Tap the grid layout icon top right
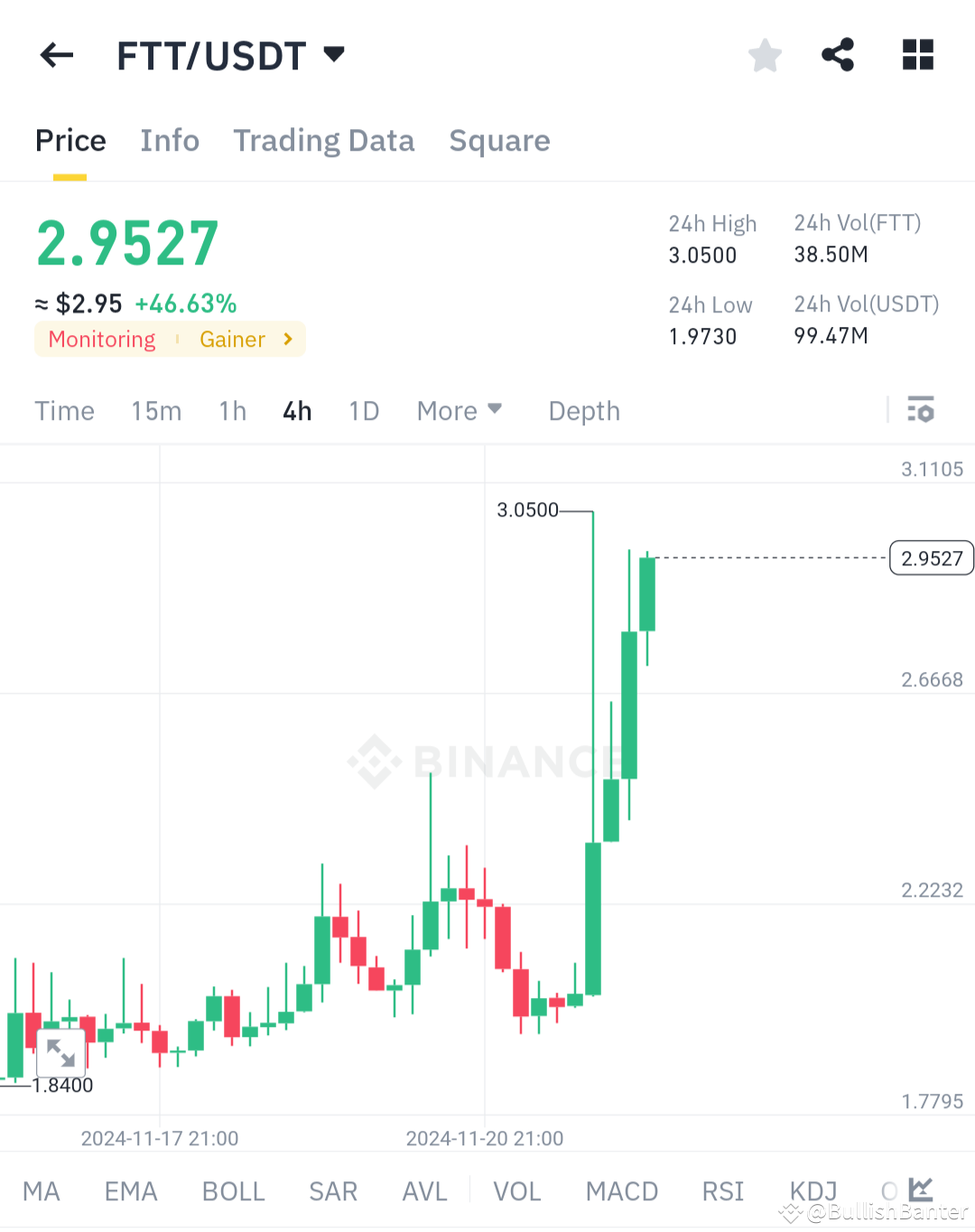The width and height of the screenshot is (975, 1232). pos(917,55)
